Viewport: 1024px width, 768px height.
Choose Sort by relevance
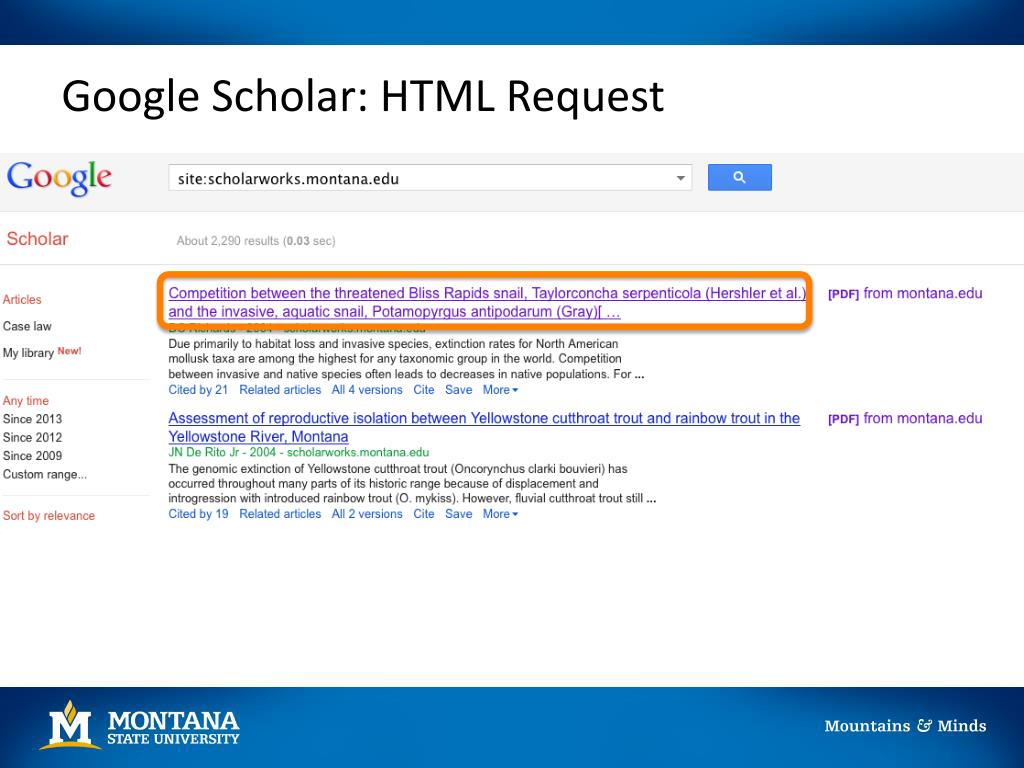click(49, 515)
